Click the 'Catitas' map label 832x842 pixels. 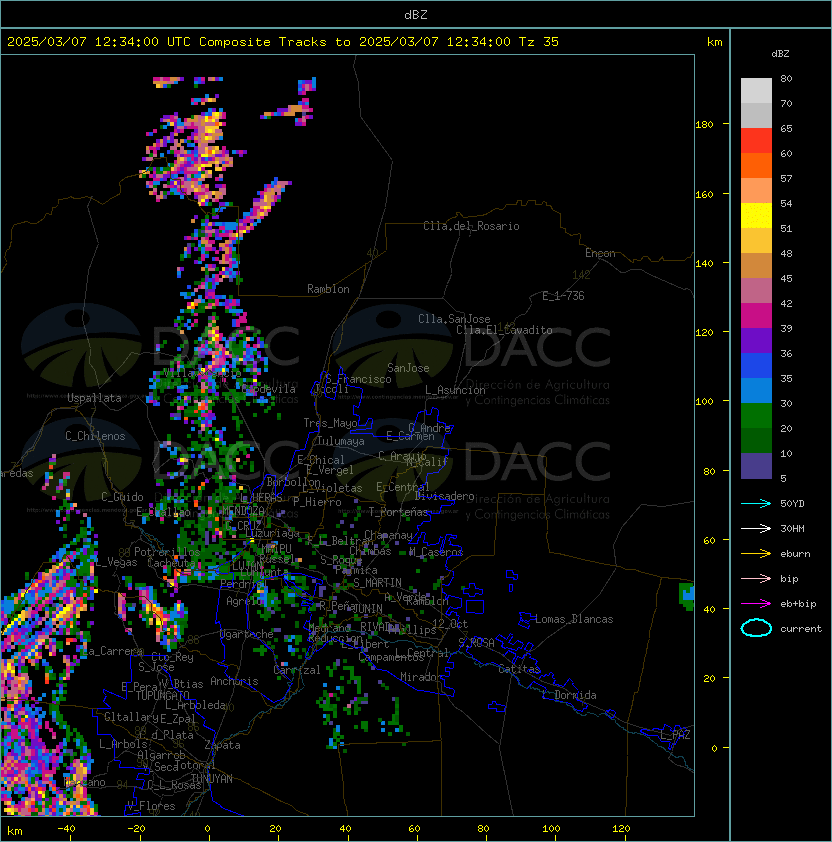point(519,669)
